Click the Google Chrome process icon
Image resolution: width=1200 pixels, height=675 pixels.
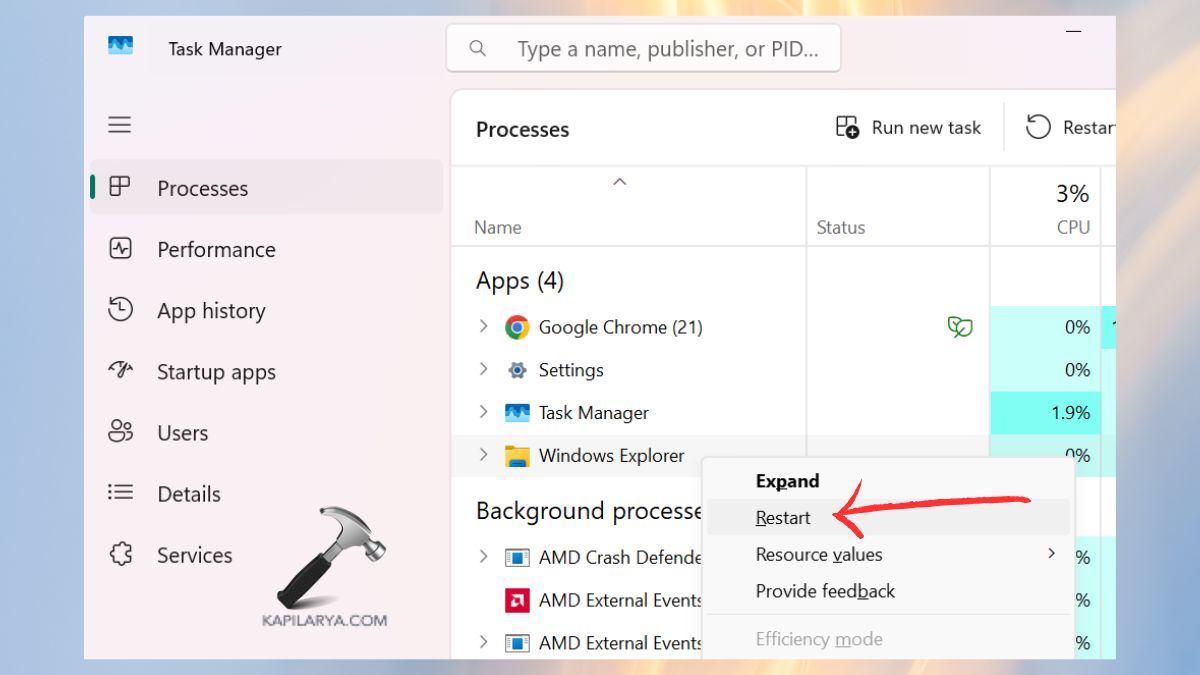(x=517, y=327)
